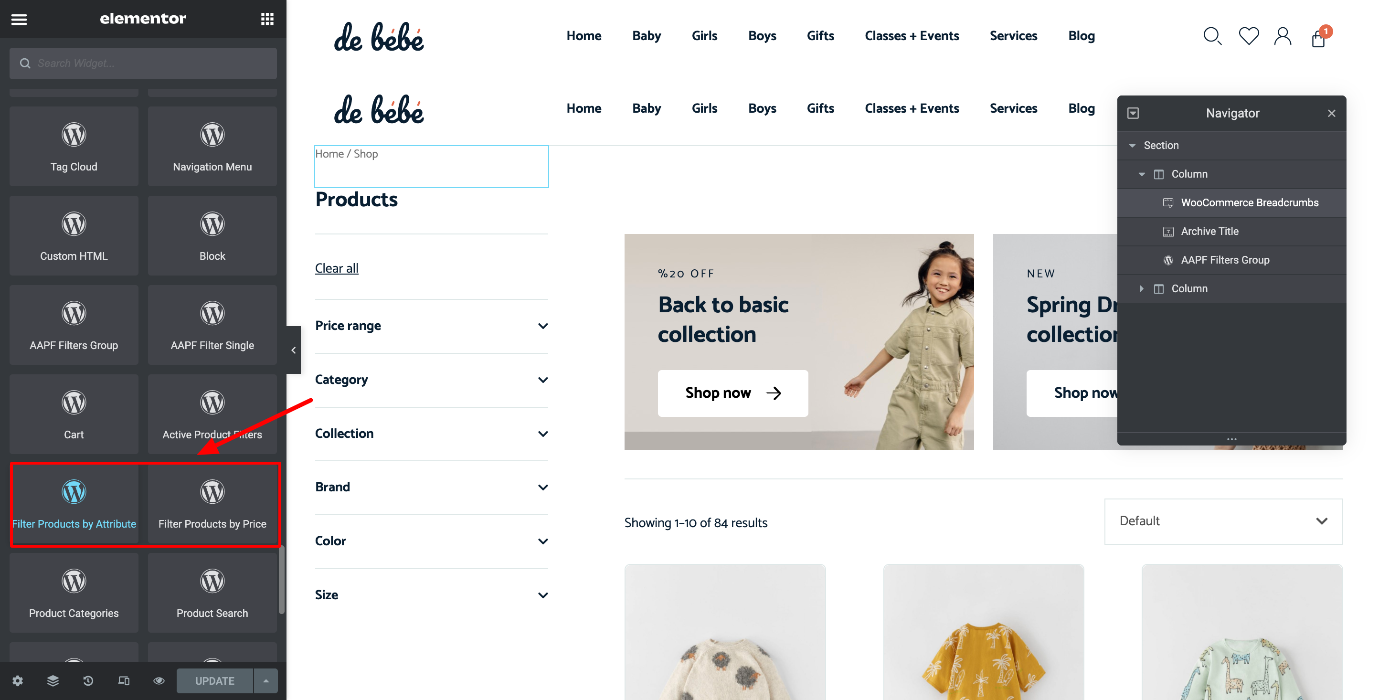This screenshot has height=700, width=1375.
Task: Open the Default sorting dropdown
Action: point(1223,521)
